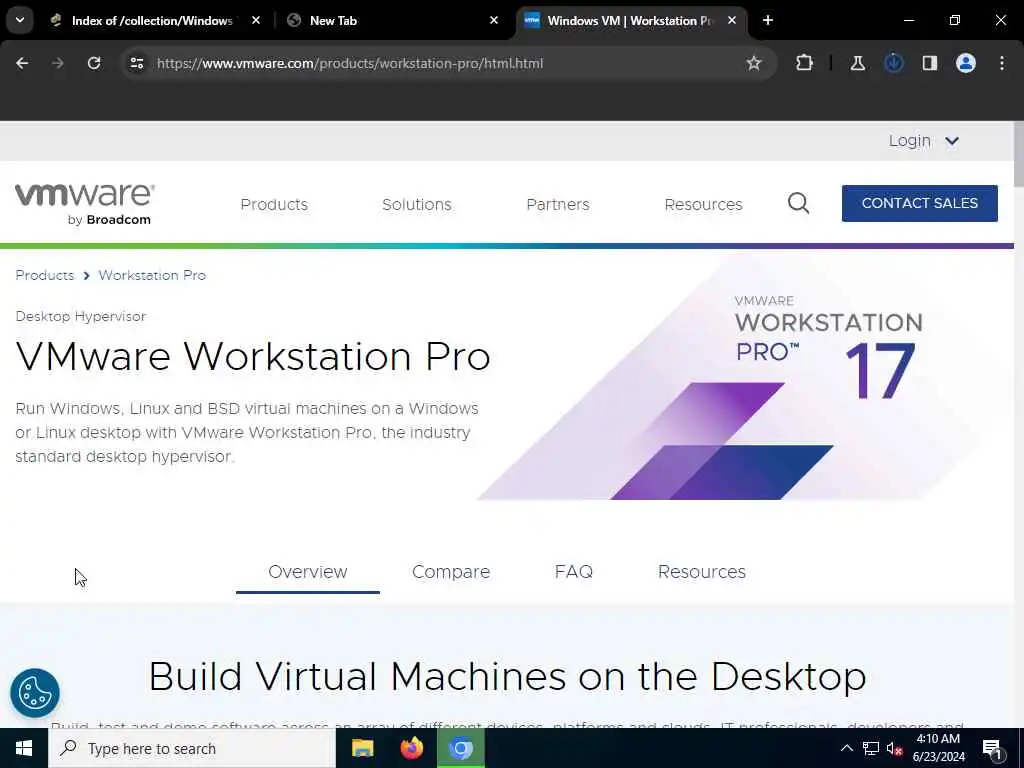Viewport: 1024px width, 768px height.
Task: Select the Overview page tab
Action: click(x=308, y=572)
